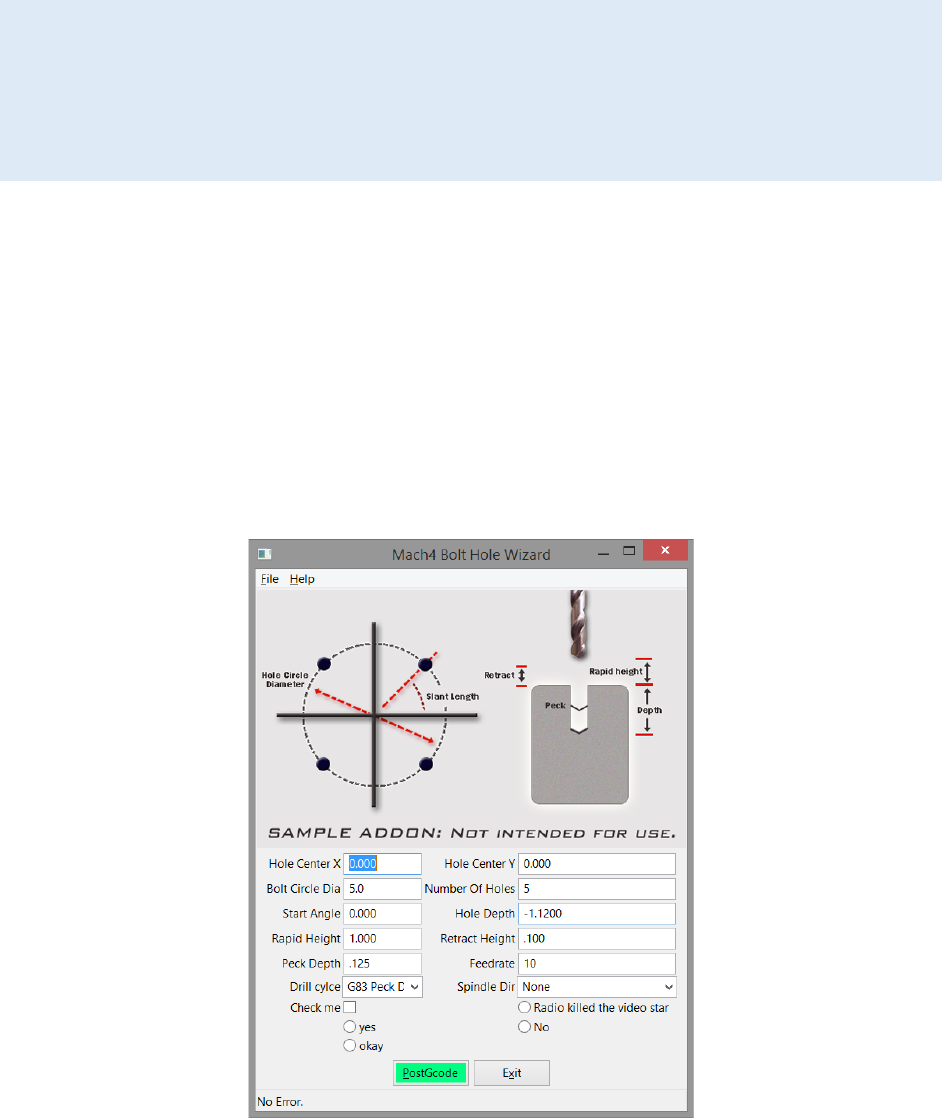Open the File menu

(270, 579)
